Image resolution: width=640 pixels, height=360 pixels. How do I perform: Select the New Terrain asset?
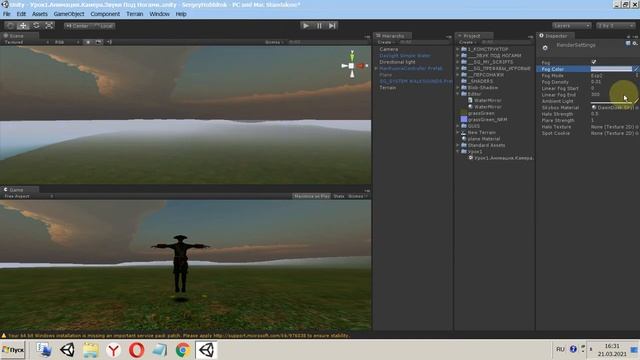(478, 133)
